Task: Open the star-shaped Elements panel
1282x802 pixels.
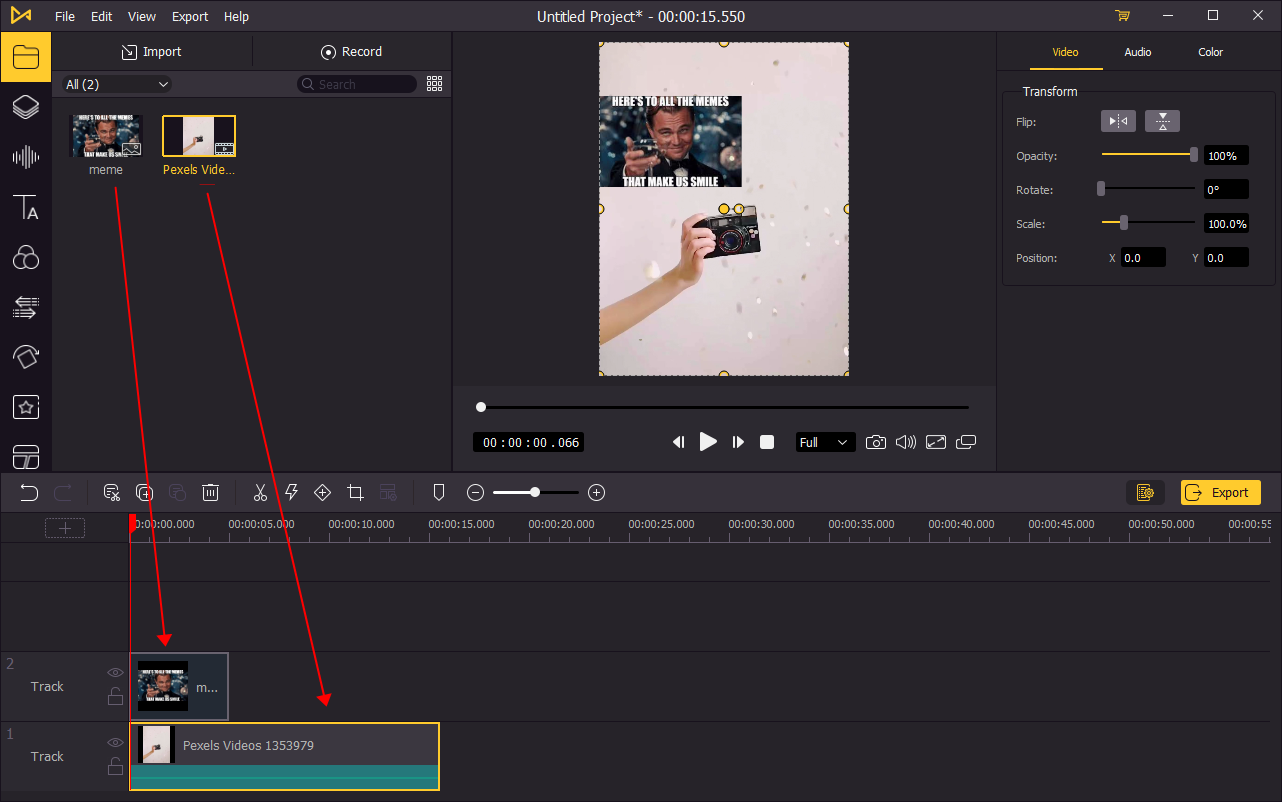Action: [25, 407]
